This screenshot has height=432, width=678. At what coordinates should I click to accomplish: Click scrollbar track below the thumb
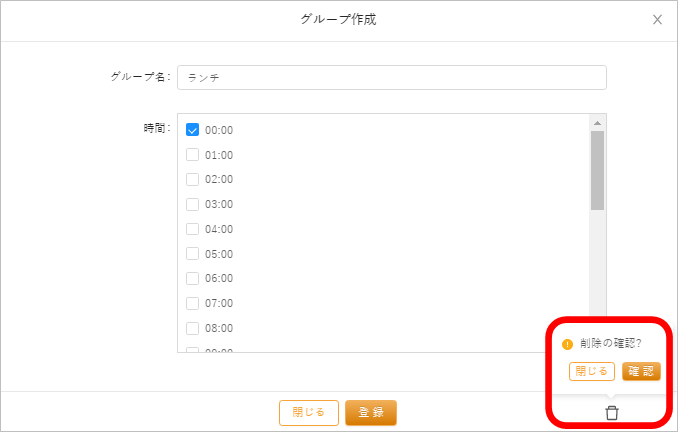click(597, 260)
